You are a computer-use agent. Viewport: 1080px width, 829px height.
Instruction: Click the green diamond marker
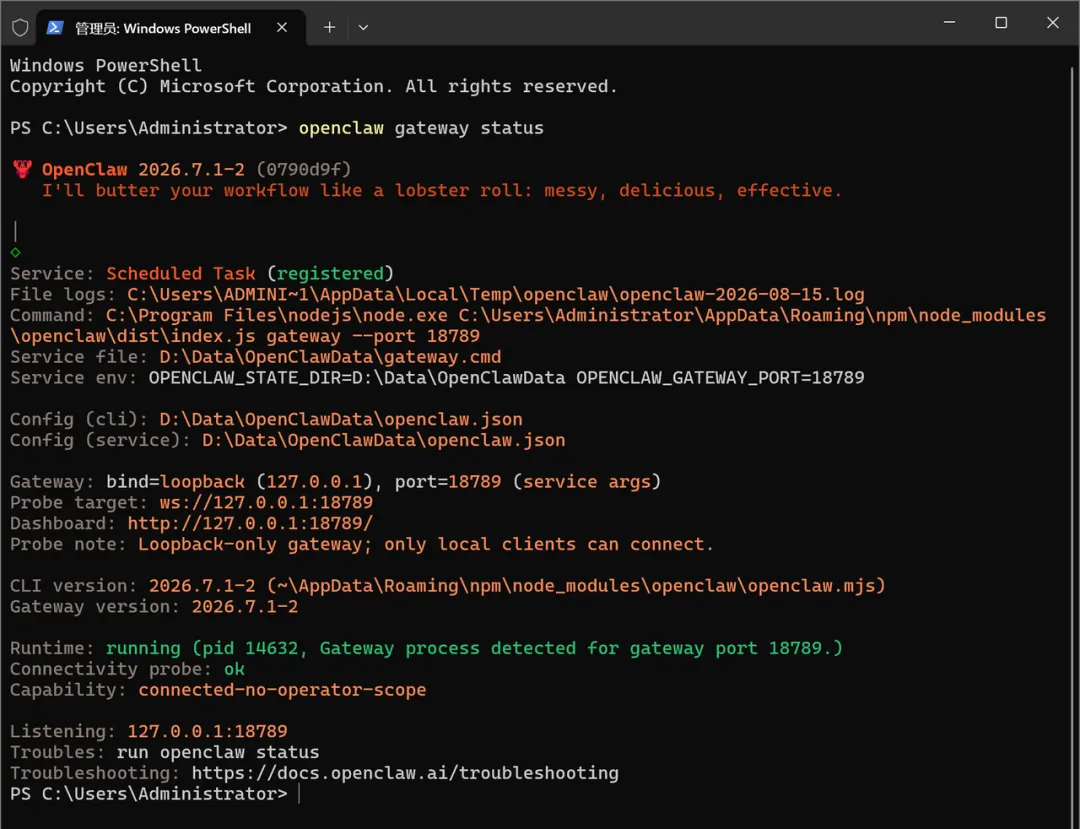pos(15,253)
